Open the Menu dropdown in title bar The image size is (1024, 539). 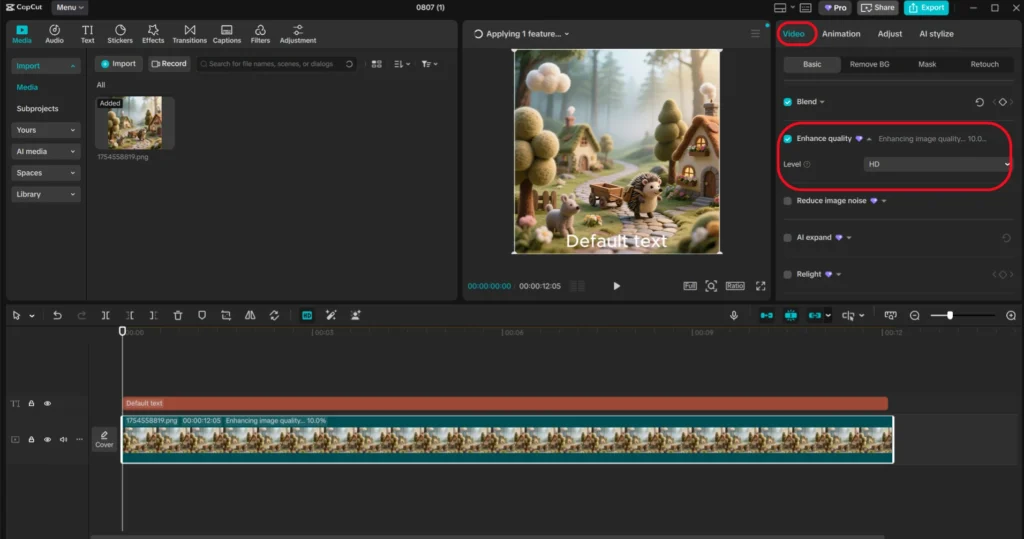(x=69, y=7)
